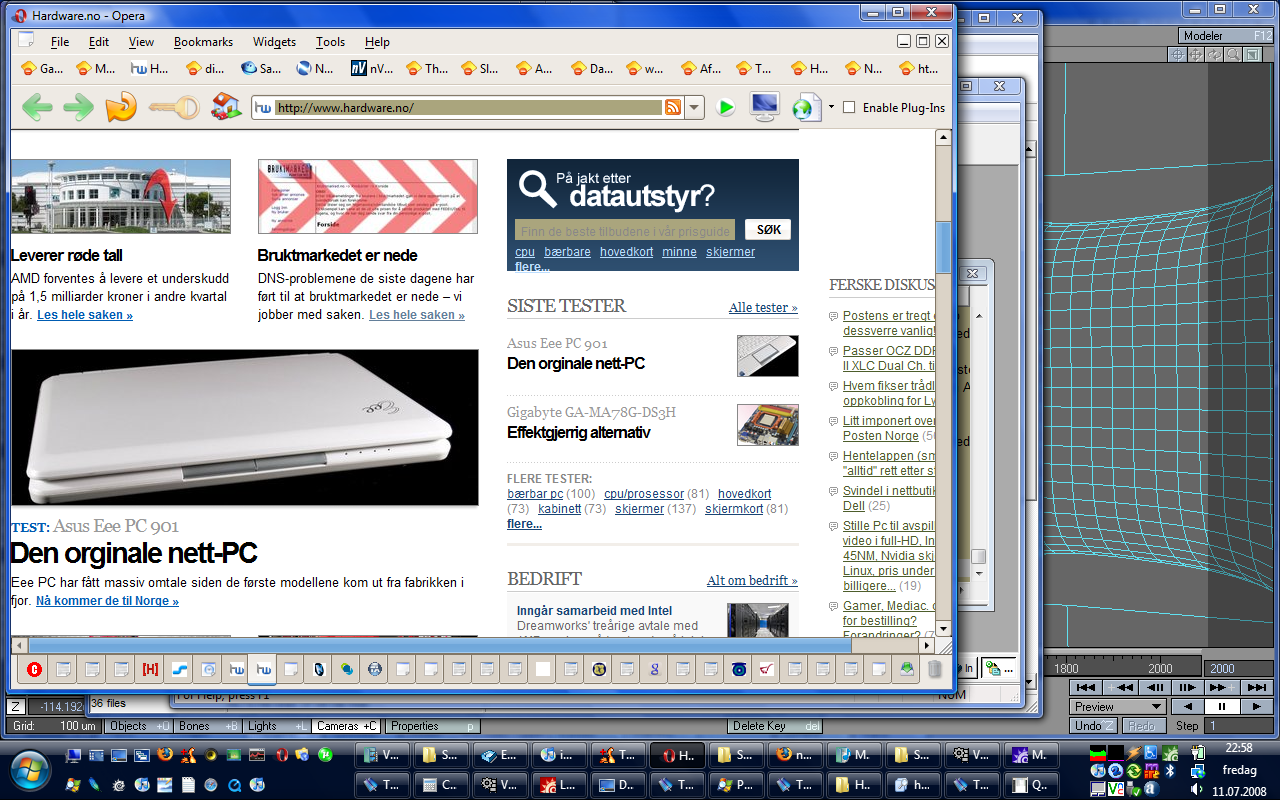Open the Wand key password icon

click(174, 106)
